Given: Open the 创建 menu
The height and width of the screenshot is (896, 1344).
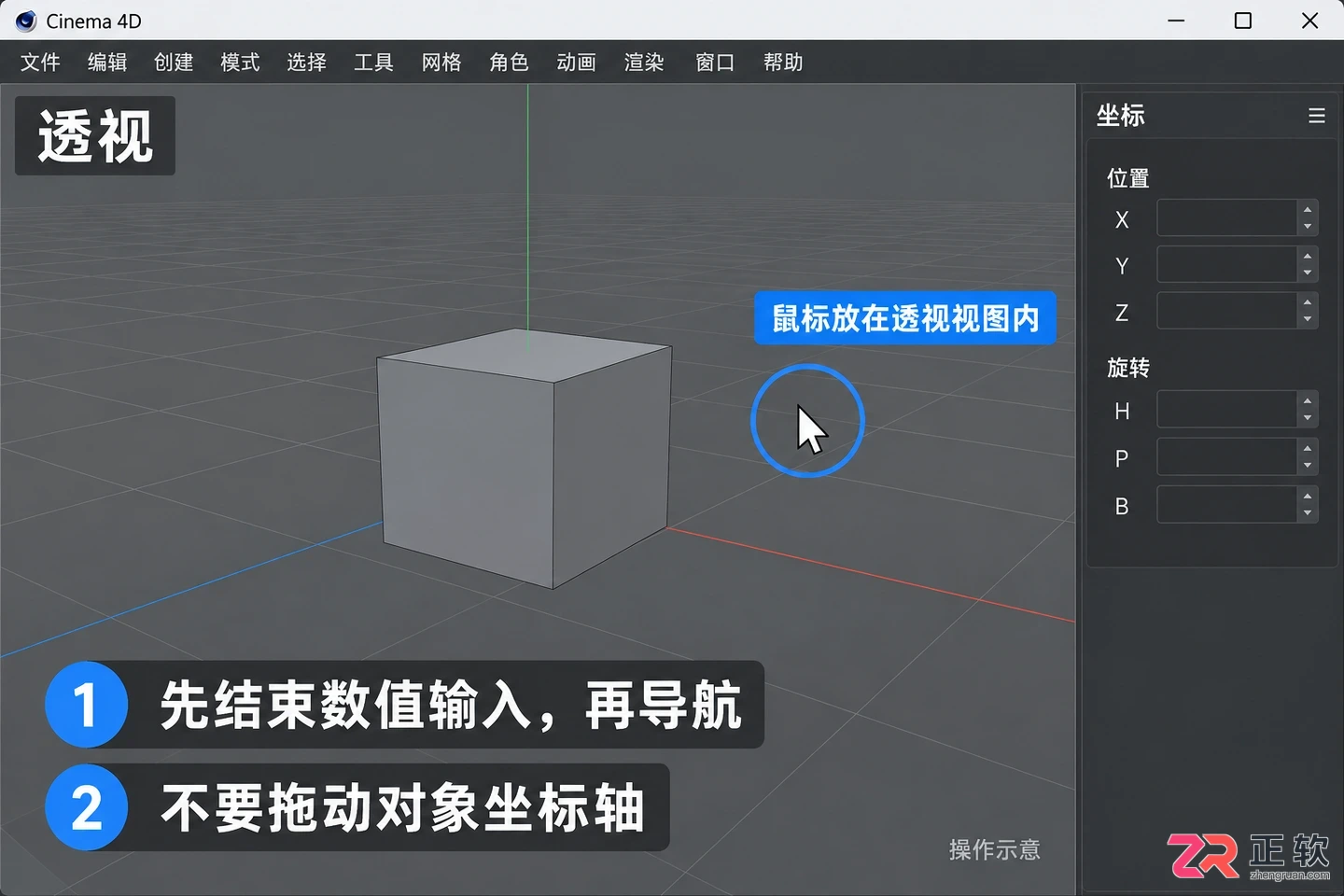Looking at the screenshot, I should (x=174, y=63).
